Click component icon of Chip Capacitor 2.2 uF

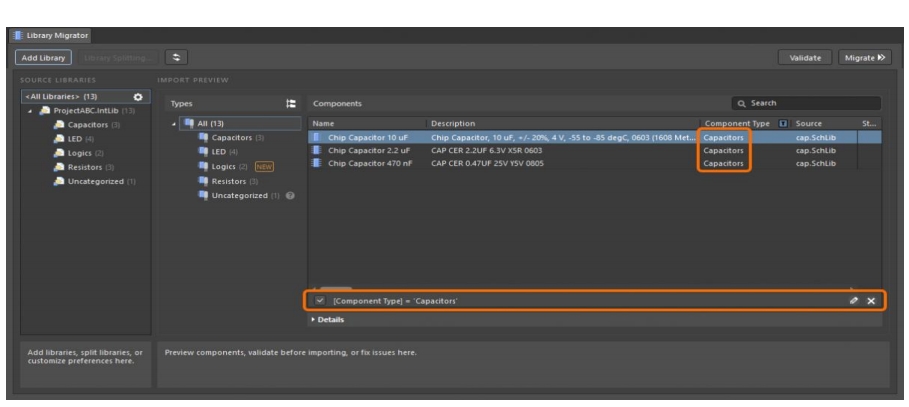pos(317,150)
